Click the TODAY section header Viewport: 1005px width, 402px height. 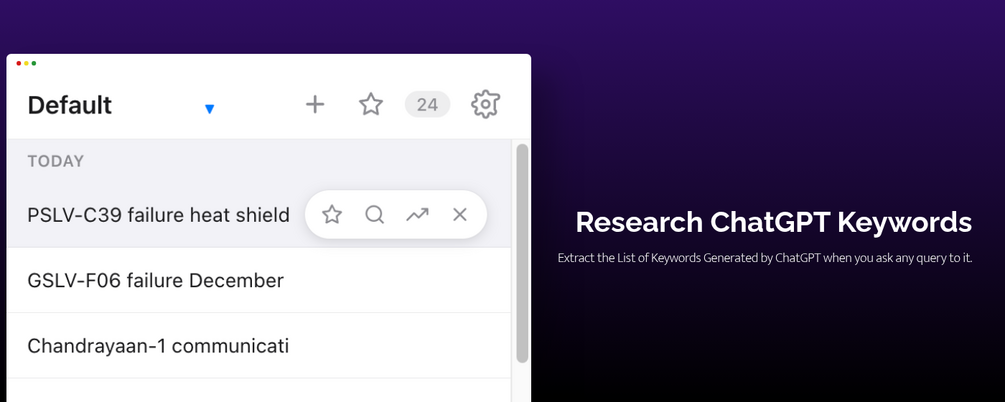click(x=56, y=161)
